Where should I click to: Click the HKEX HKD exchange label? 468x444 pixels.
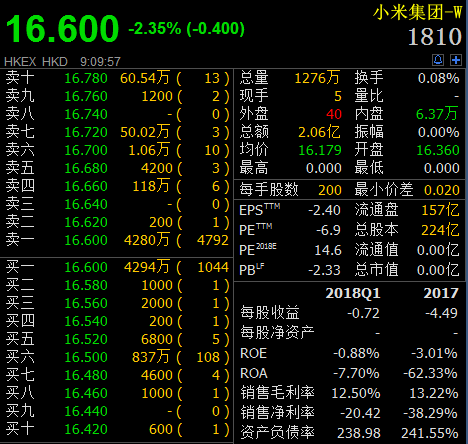36,62
